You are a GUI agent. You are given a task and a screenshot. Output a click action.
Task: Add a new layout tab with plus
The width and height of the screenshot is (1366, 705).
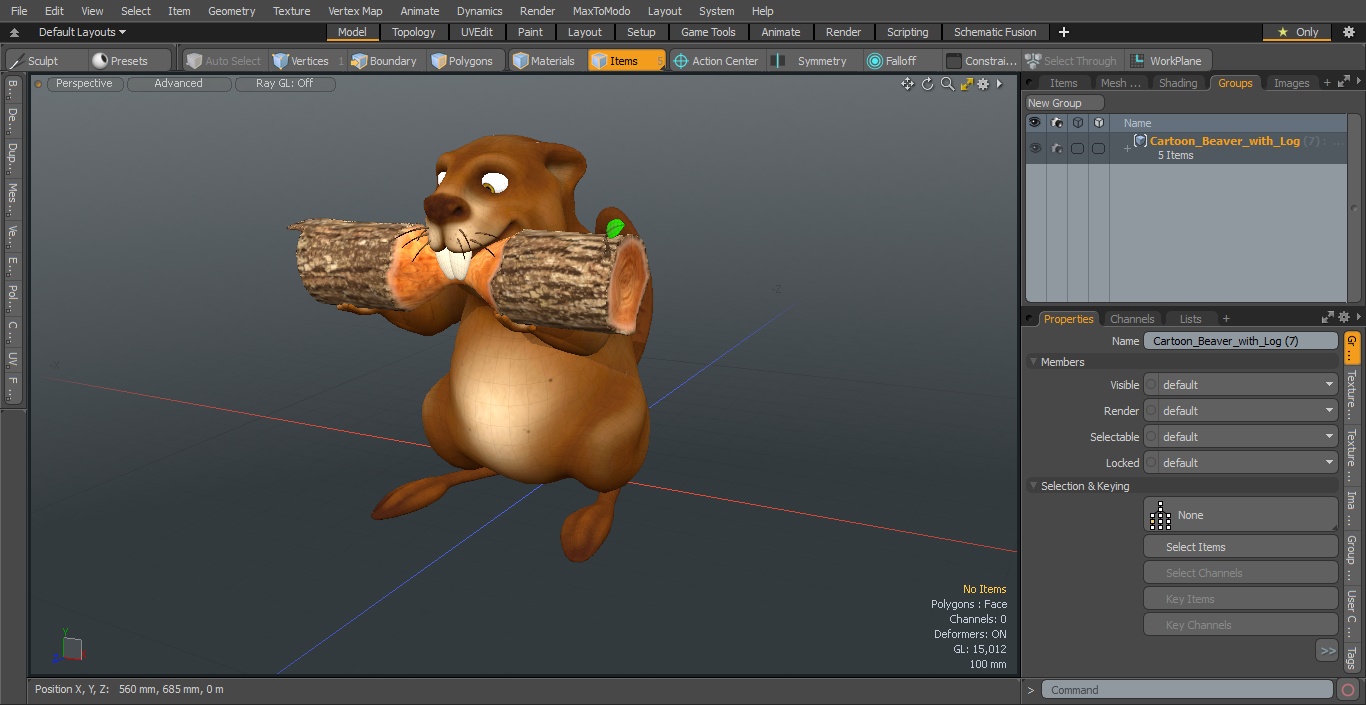[x=1064, y=32]
